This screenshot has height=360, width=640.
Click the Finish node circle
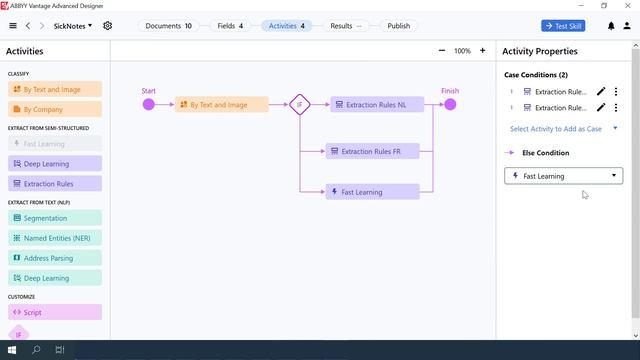point(450,104)
